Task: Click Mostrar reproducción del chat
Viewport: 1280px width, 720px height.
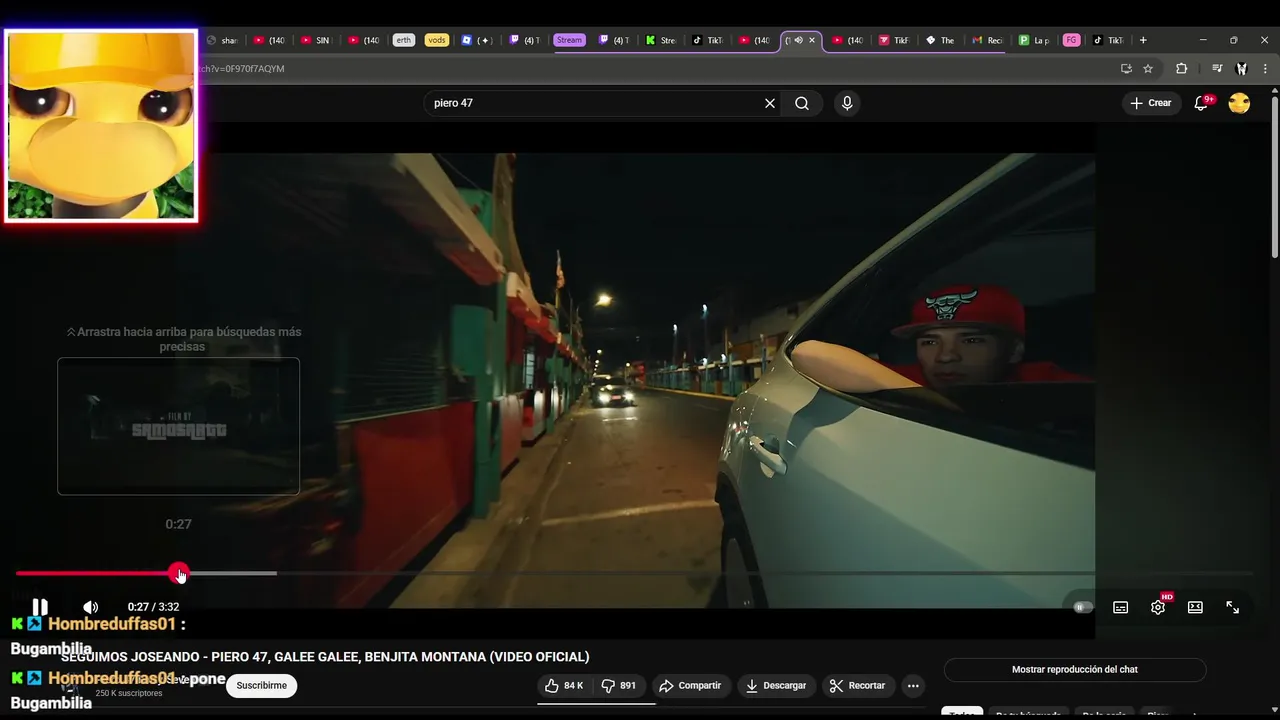Action: click(x=1075, y=670)
